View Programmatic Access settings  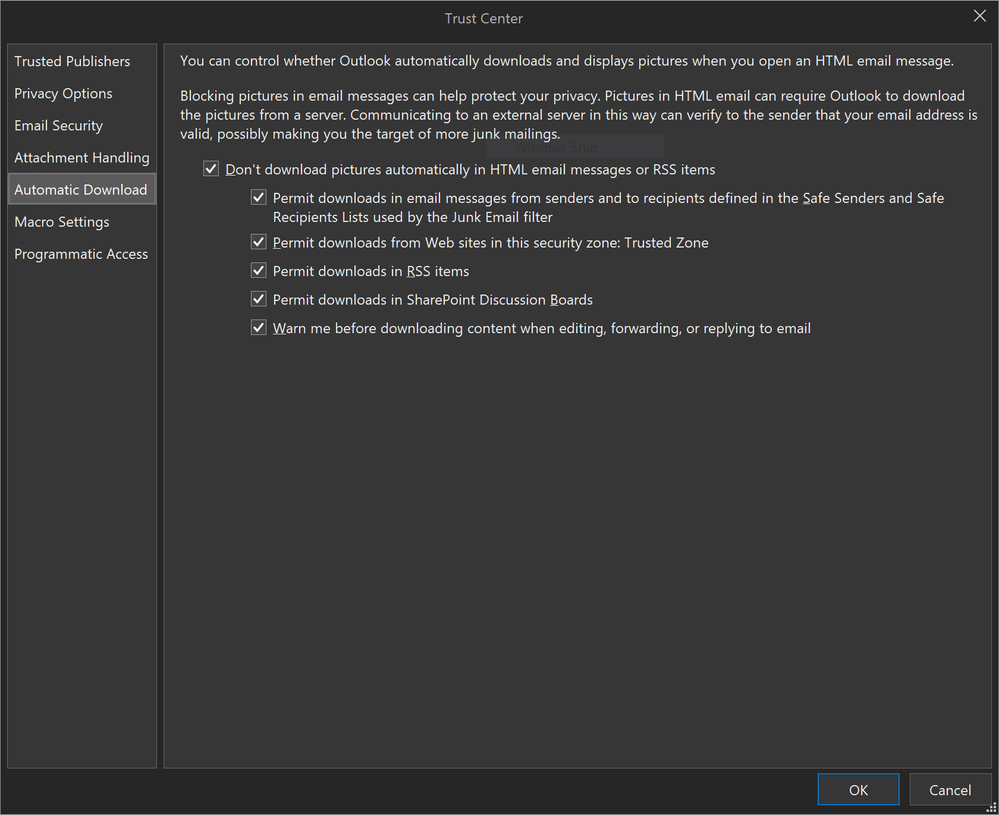(x=81, y=254)
